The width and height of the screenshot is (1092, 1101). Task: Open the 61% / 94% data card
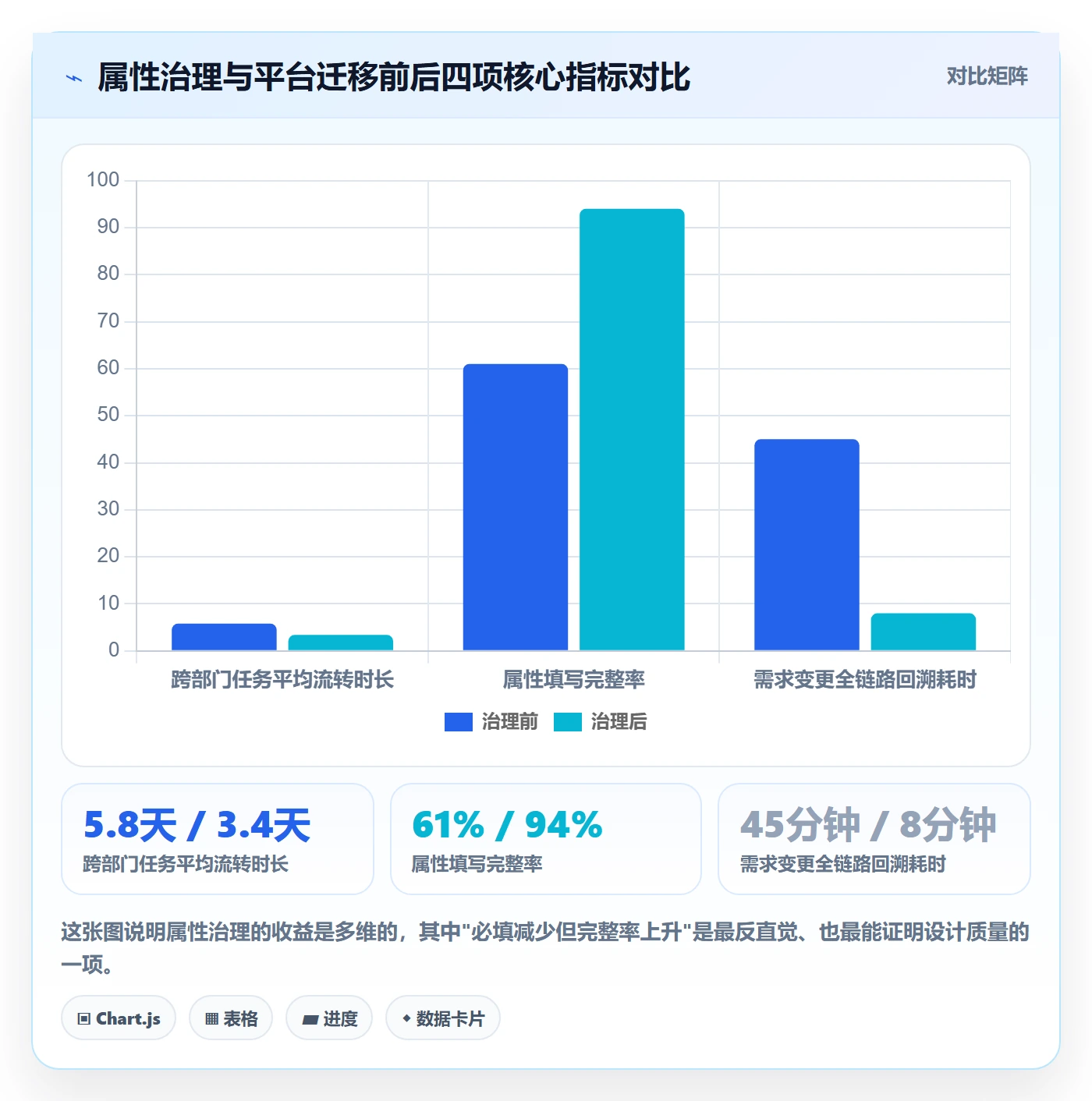[546, 839]
